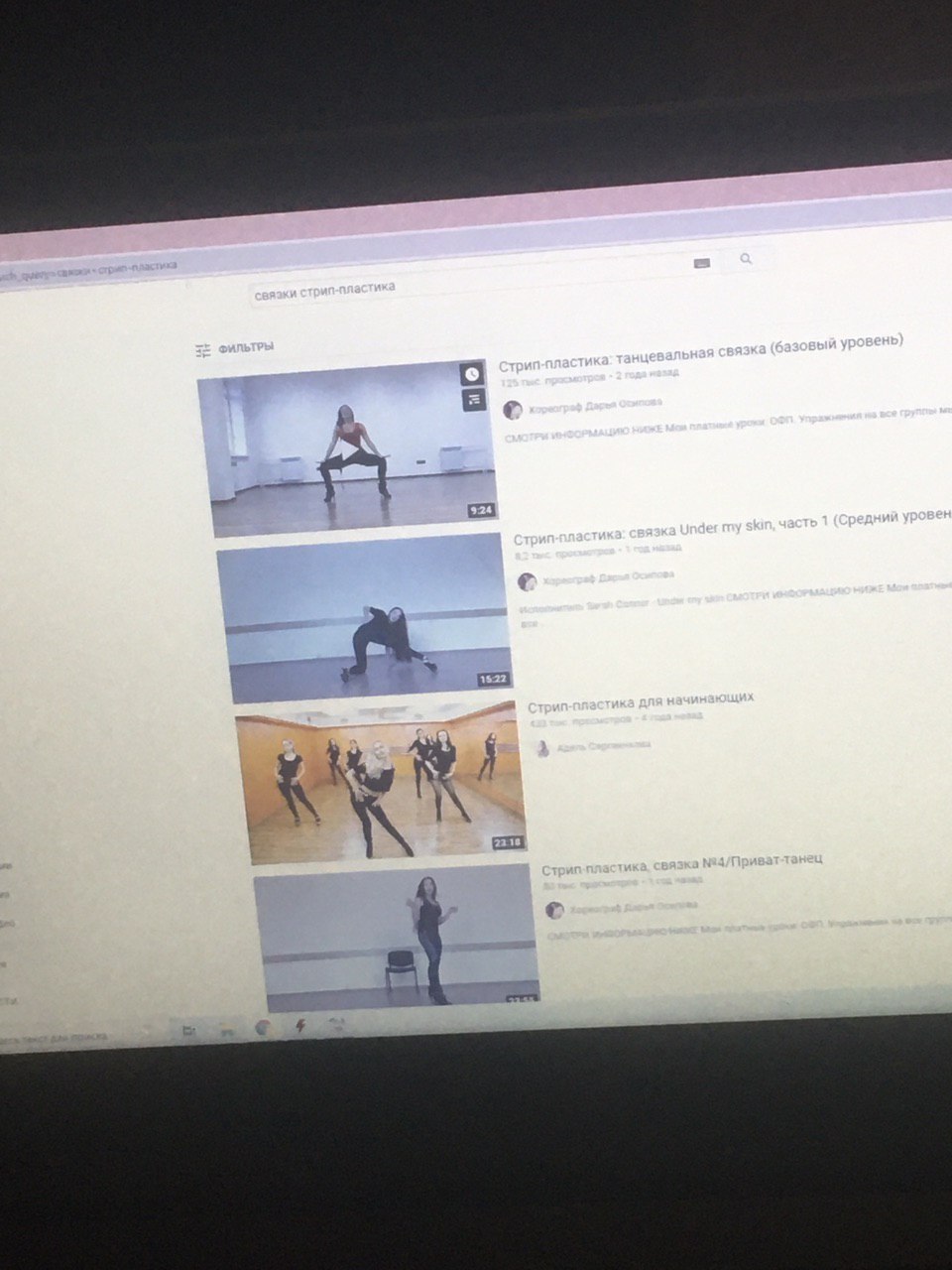Screen dimensions: 952x1270
Task: Click the 15:22 duration badge
Action: (x=493, y=681)
